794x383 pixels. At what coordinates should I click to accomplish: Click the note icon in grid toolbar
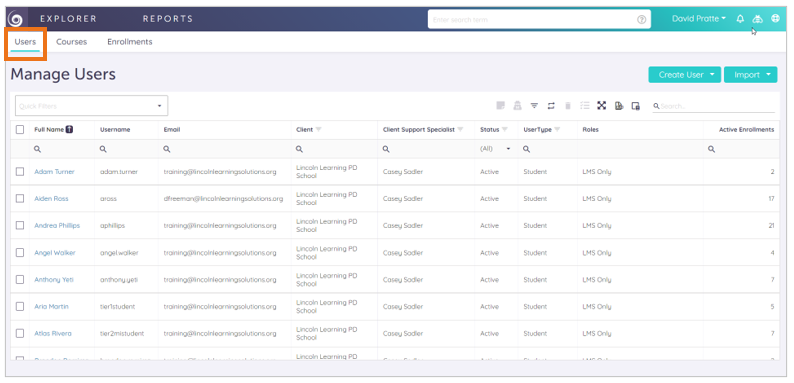(x=500, y=105)
